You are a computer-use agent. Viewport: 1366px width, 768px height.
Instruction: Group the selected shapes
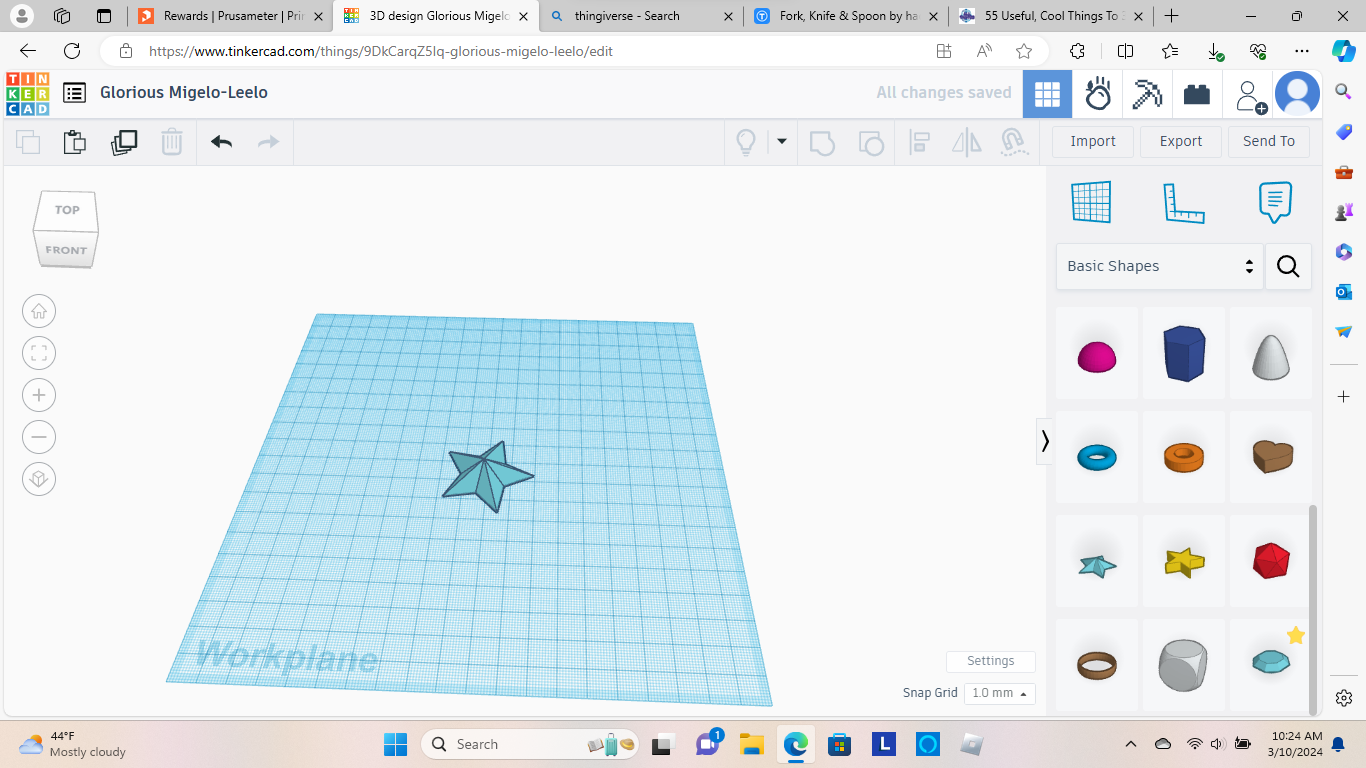click(822, 142)
